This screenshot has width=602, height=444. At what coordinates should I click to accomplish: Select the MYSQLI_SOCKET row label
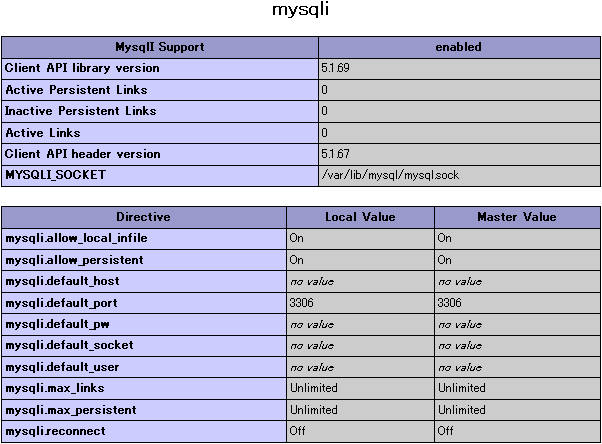[x=55, y=175]
